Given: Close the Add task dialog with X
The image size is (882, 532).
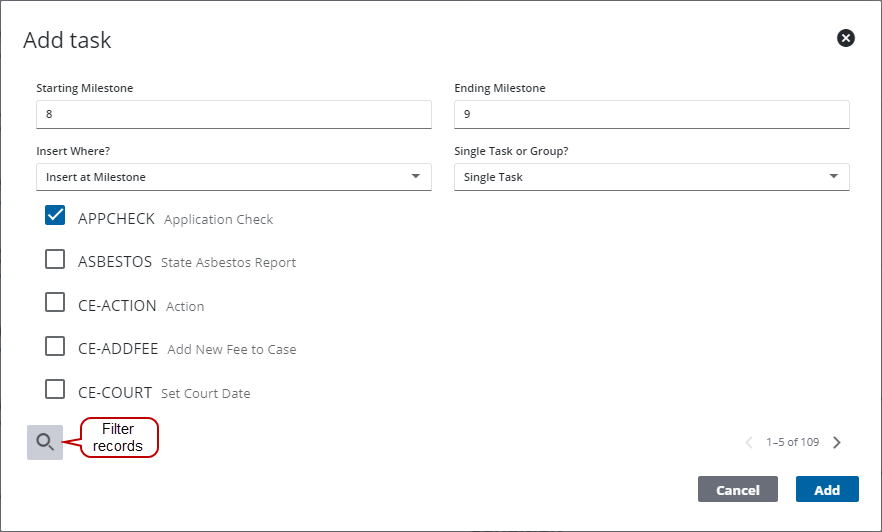Looking at the screenshot, I should [845, 38].
